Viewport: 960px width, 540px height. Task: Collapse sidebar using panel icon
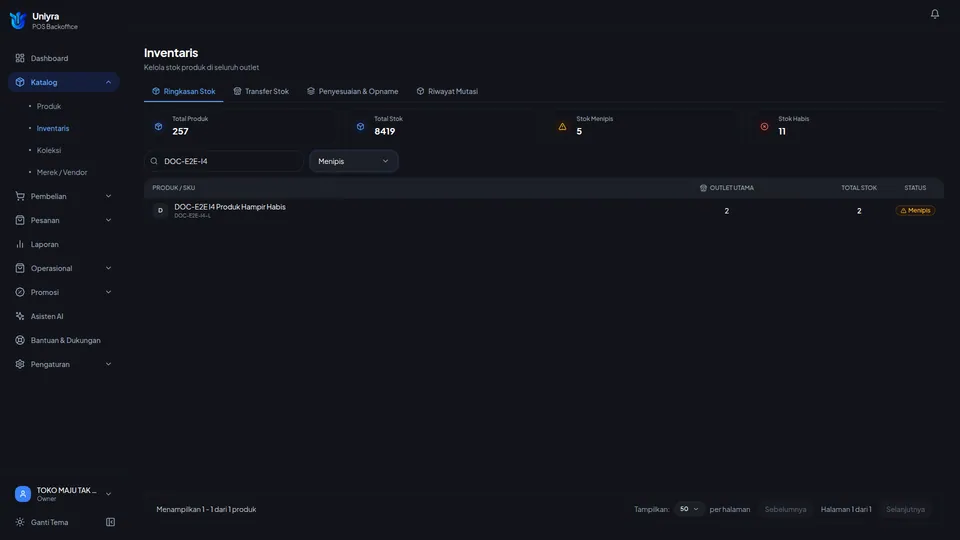tap(110, 522)
